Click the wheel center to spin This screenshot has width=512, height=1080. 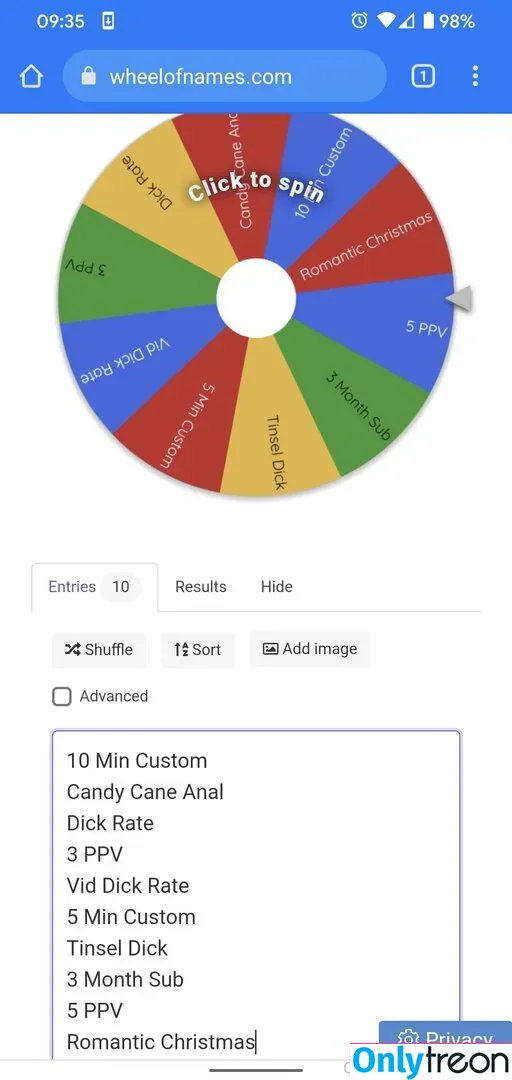pyautogui.click(x=256, y=298)
